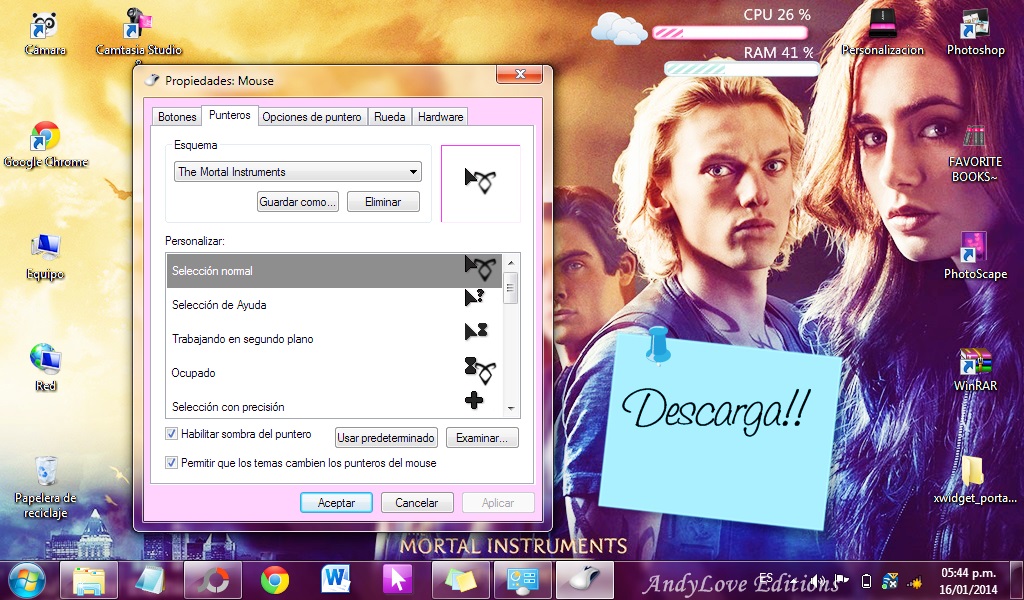The height and width of the screenshot is (600, 1024).
Task: Open the Rueda tab
Action: pos(390,117)
